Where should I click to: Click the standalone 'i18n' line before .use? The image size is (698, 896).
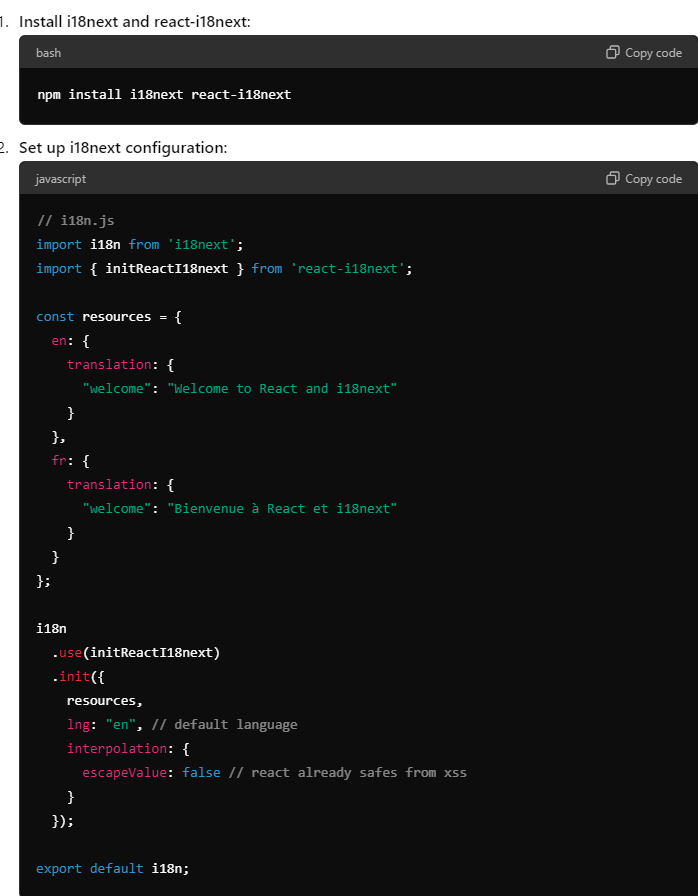[51, 629]
